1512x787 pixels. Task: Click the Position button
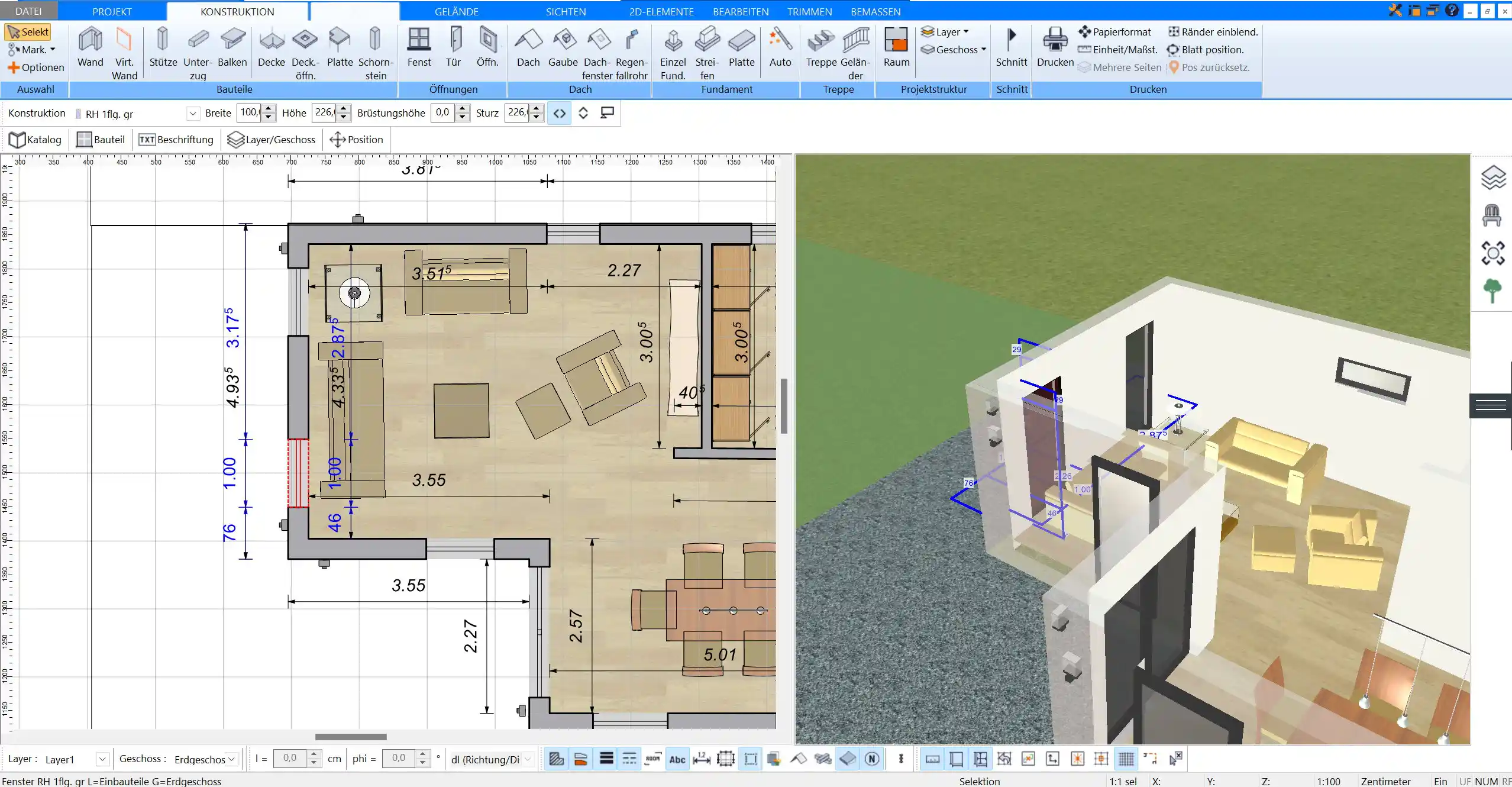tap(357, 140)
